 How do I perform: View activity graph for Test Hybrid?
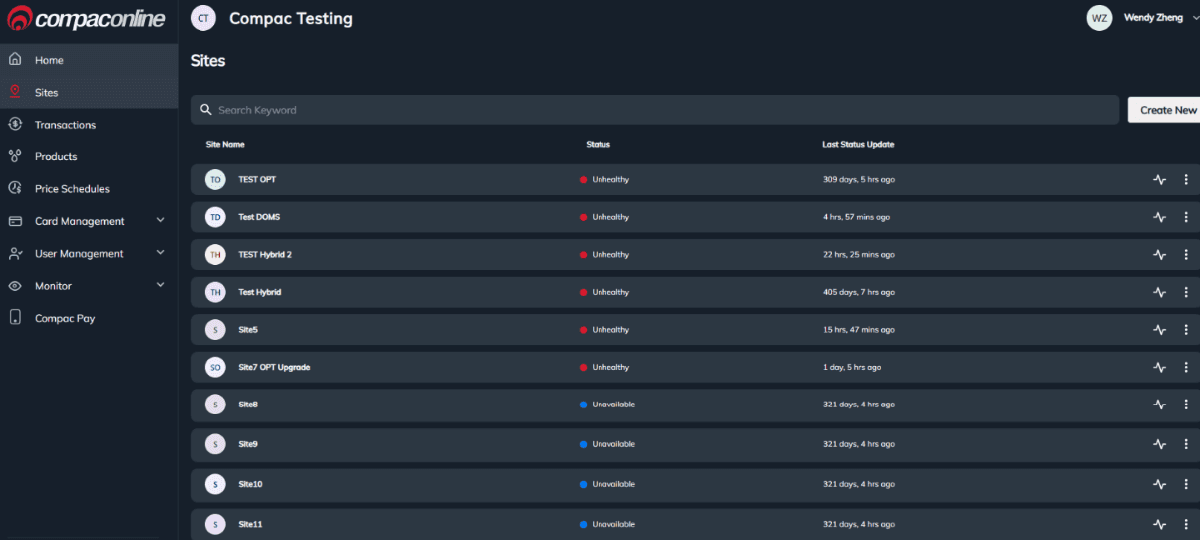pos(1159,292)
